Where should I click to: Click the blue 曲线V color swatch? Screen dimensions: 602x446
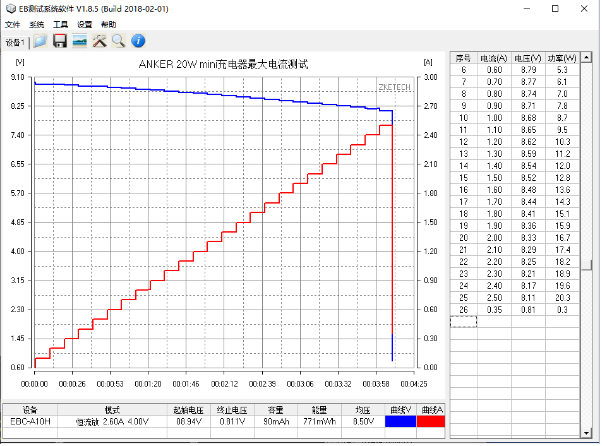pyautogui.click(x=400, y=421)
